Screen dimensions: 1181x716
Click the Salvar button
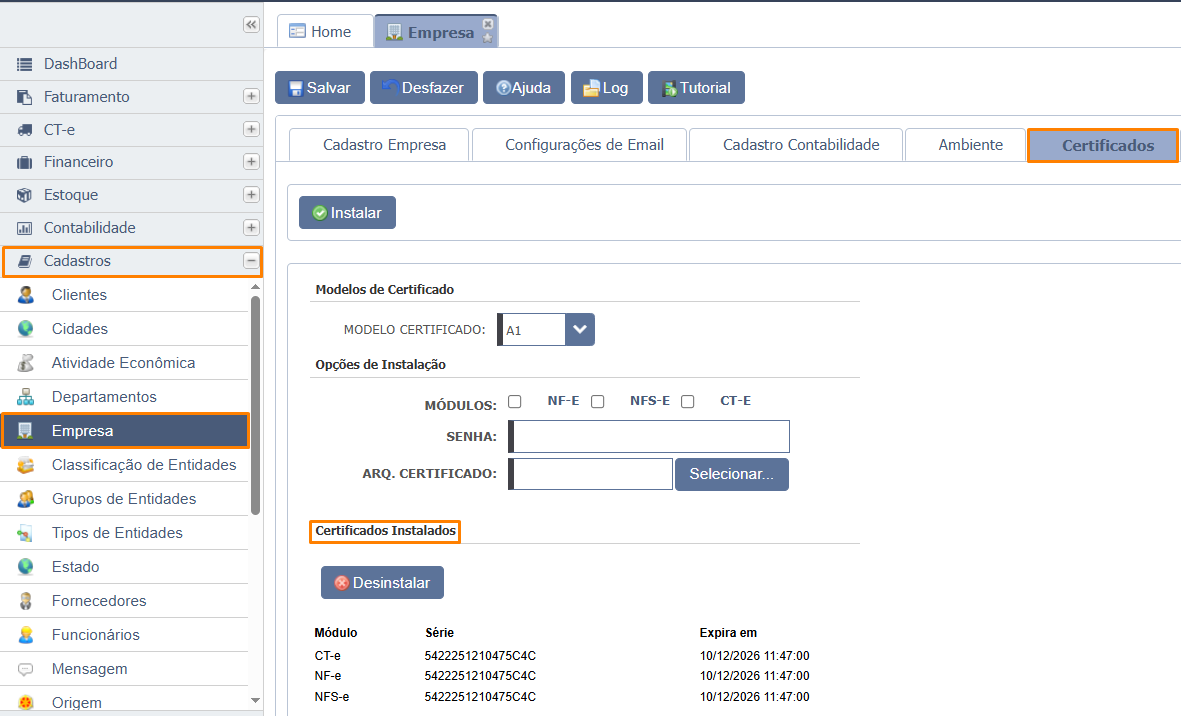tap(320, 87)
